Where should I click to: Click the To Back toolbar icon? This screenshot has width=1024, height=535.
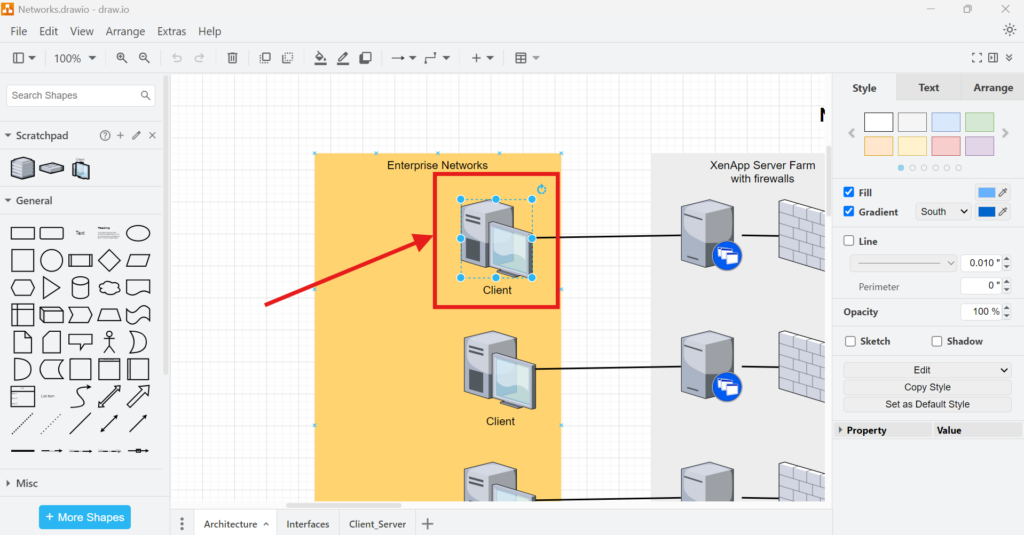point(287,58)
